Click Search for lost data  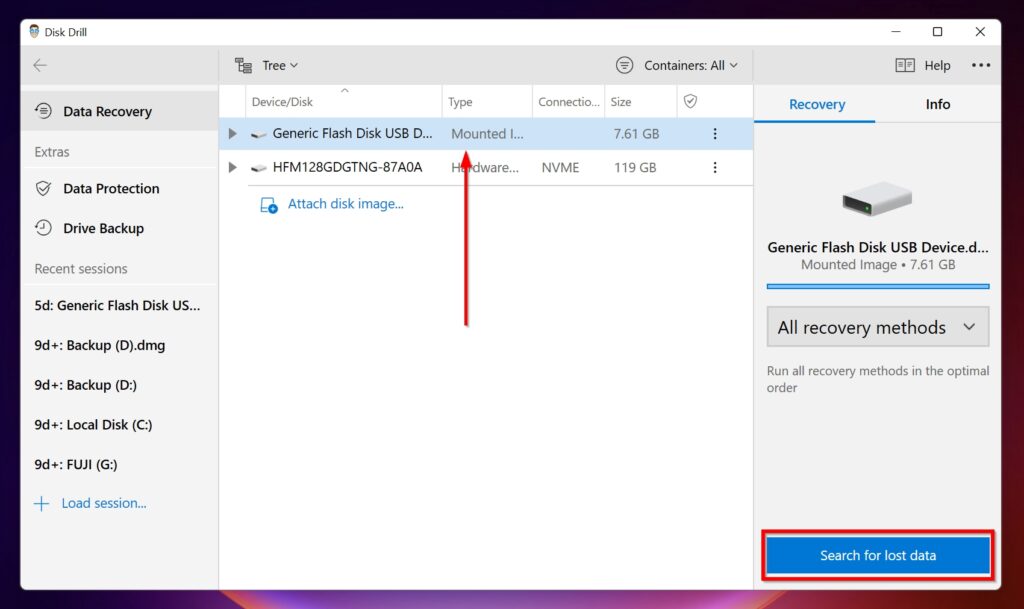coord(877,555)
